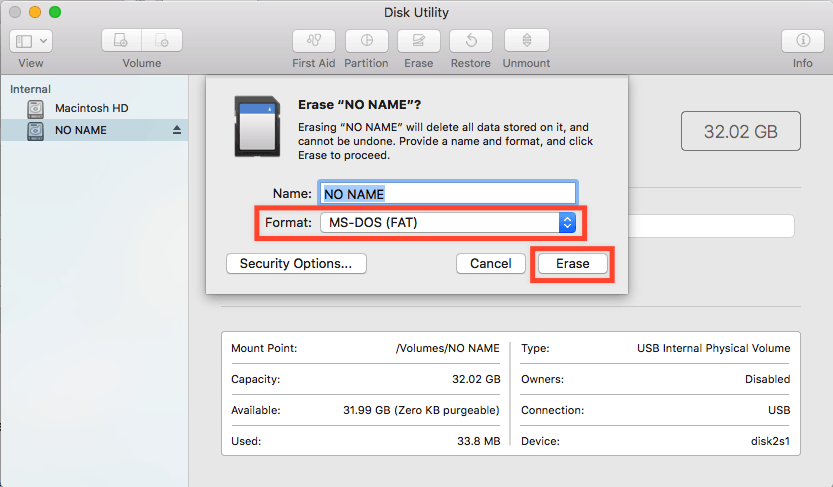Eject the NO NAME volume

[x=177, y=130]
